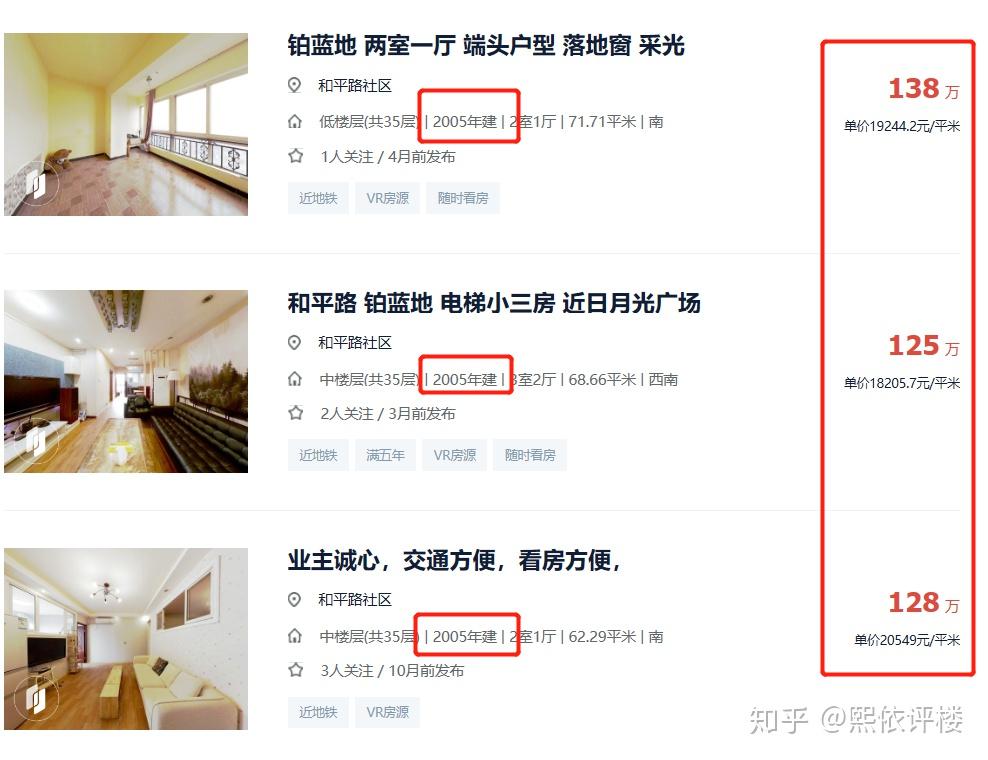This screenshot has width=988, height=760.
Task: Click 和平路社区 link in the second listing
Action: point(355,343)
